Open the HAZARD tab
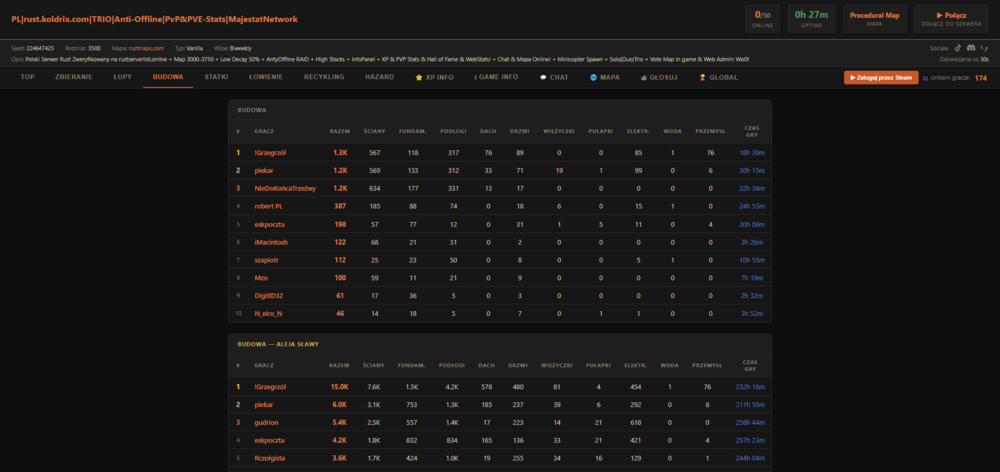The image size is (1000, 472). pos(379,77)
